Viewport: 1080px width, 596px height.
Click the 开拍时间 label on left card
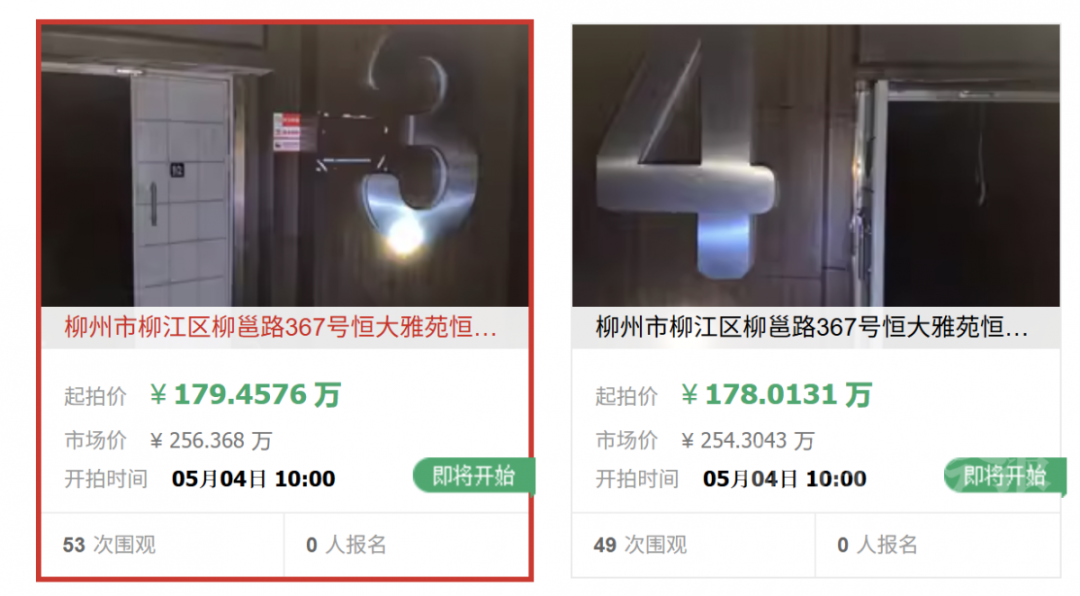click(106, 479)
